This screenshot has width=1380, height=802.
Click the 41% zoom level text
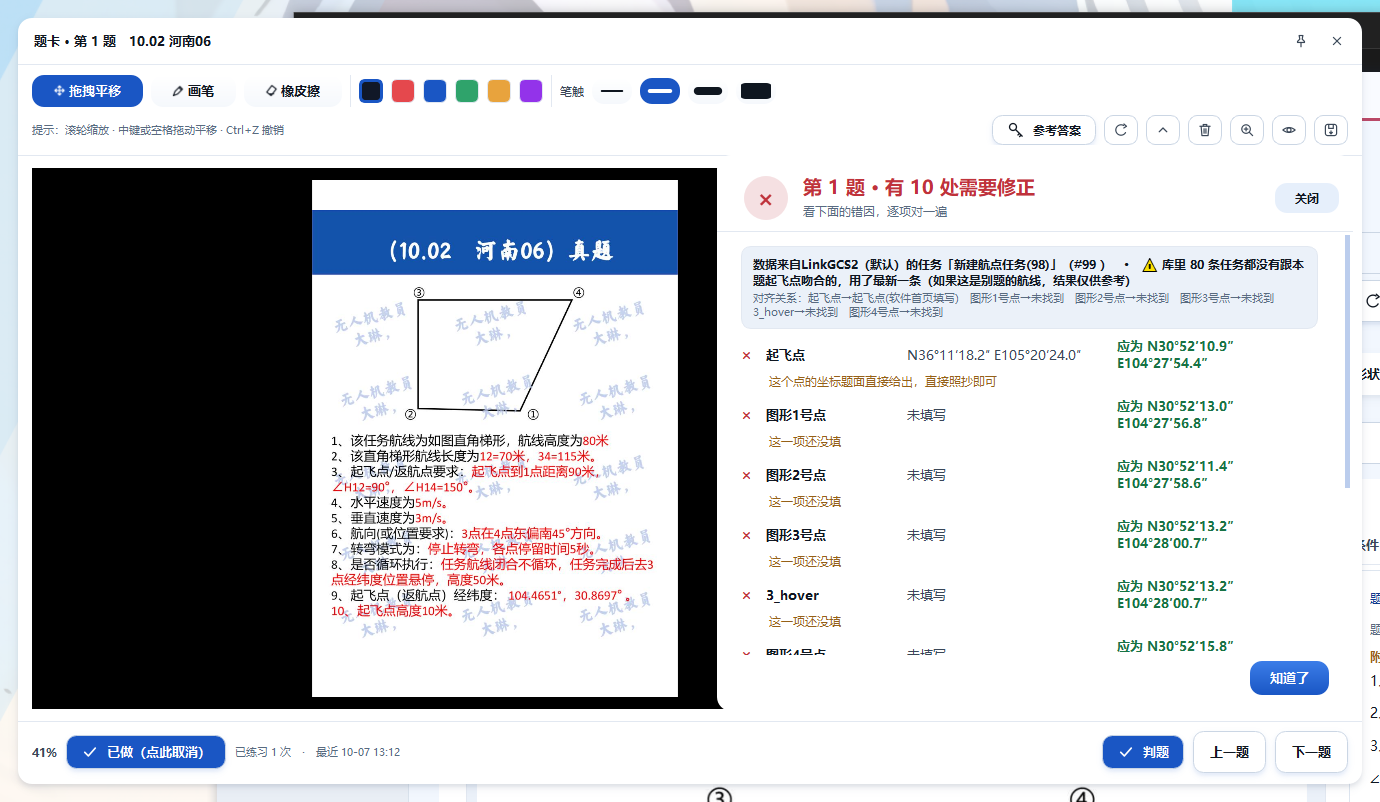(x=44, y=752)
